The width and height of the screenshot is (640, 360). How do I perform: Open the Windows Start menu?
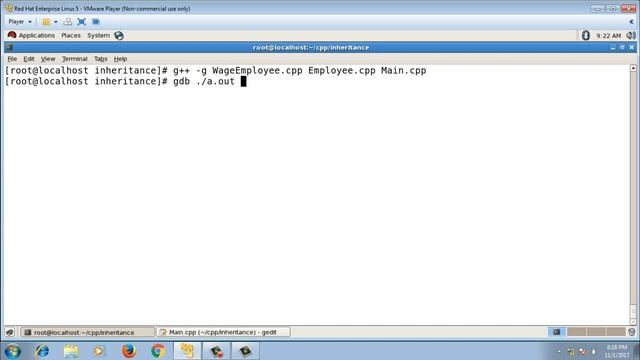(x=13, y=351)
